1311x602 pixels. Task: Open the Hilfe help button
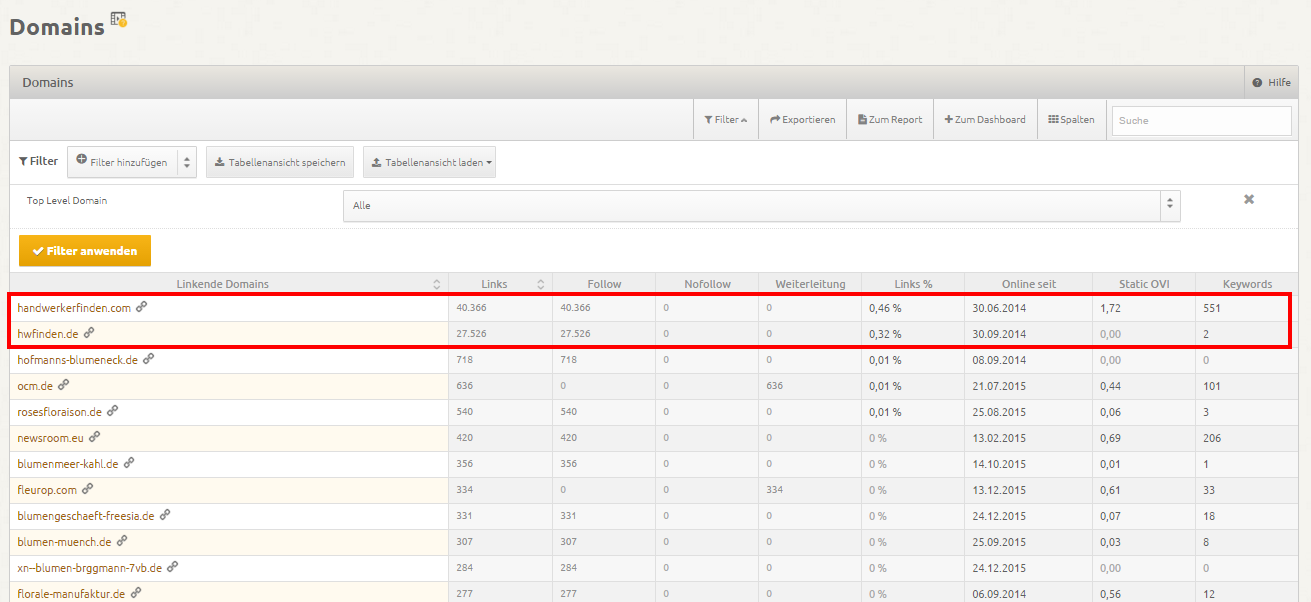click(1271, 82)
